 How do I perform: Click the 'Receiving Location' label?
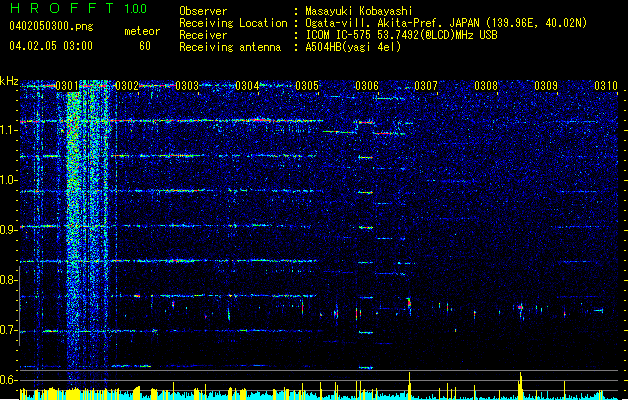[233, 23]
